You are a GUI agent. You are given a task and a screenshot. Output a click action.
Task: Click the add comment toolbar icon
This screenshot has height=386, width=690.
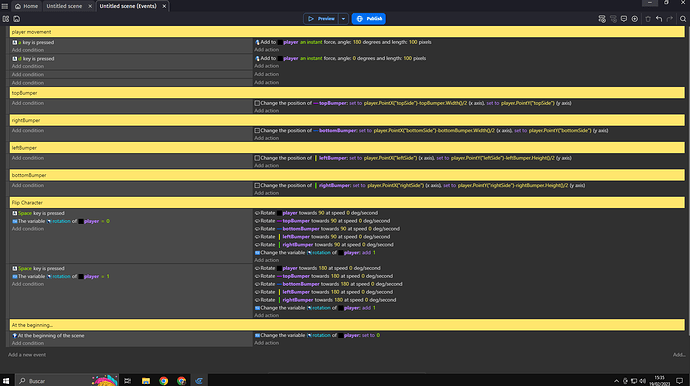(x=624, y=19)
